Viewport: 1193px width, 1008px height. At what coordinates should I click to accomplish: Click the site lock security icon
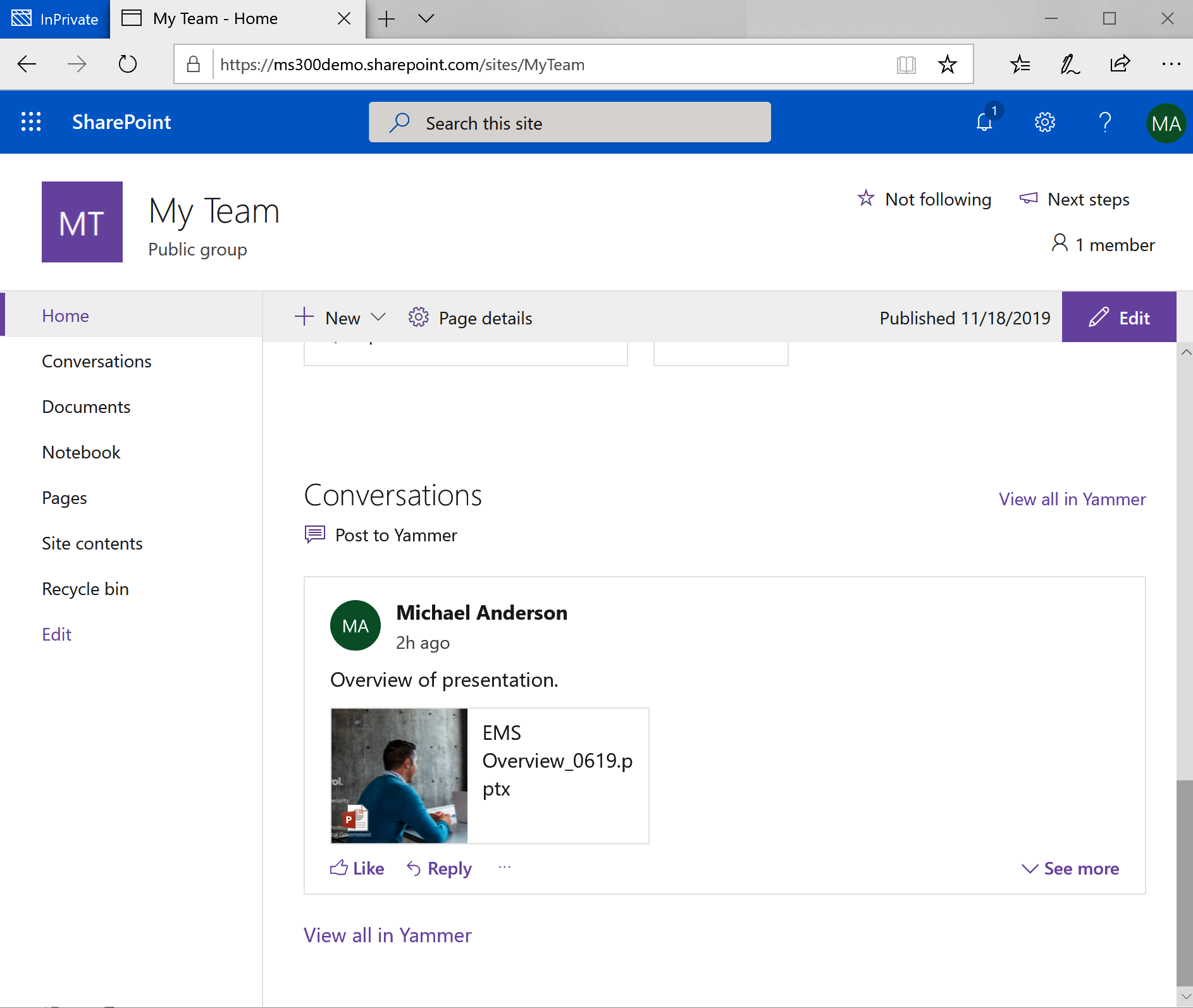194,64
